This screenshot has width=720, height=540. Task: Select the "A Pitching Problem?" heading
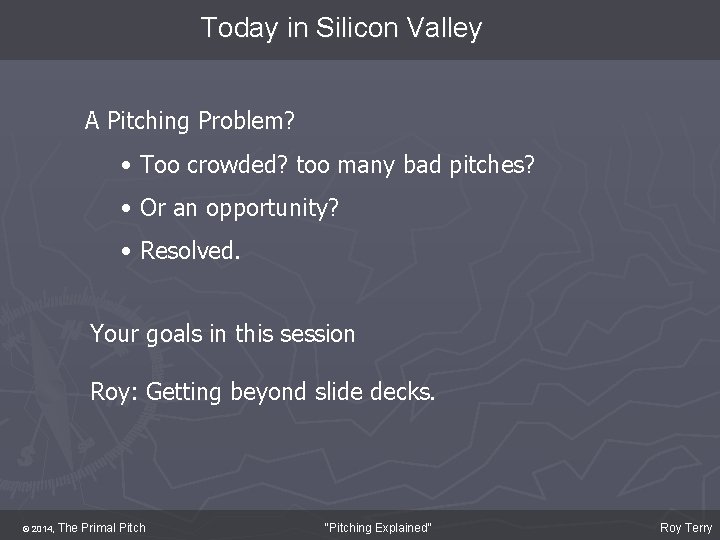point(190,122)
